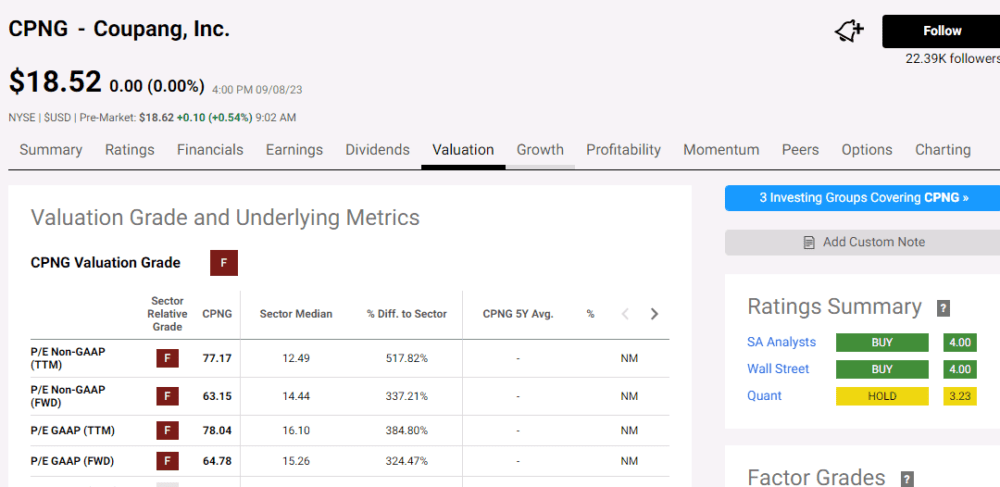1000x487 pixels.
Task: Click P/E GAAP (FWD) row label
Action: [x=72, y=461]
